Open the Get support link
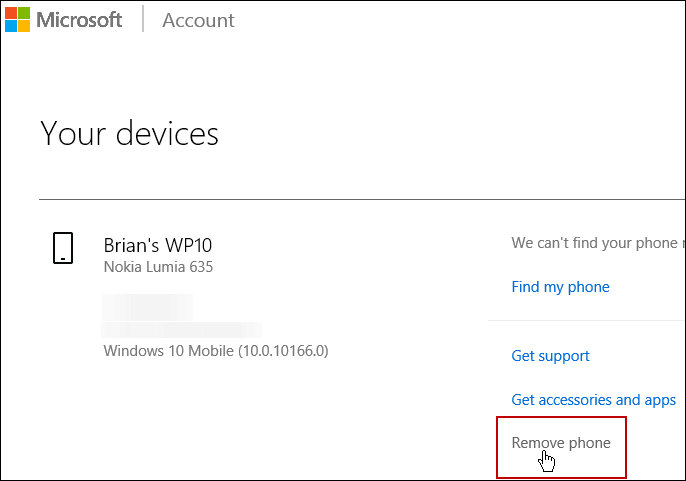This screenshot has width=686, height=481. coord(550,356)
